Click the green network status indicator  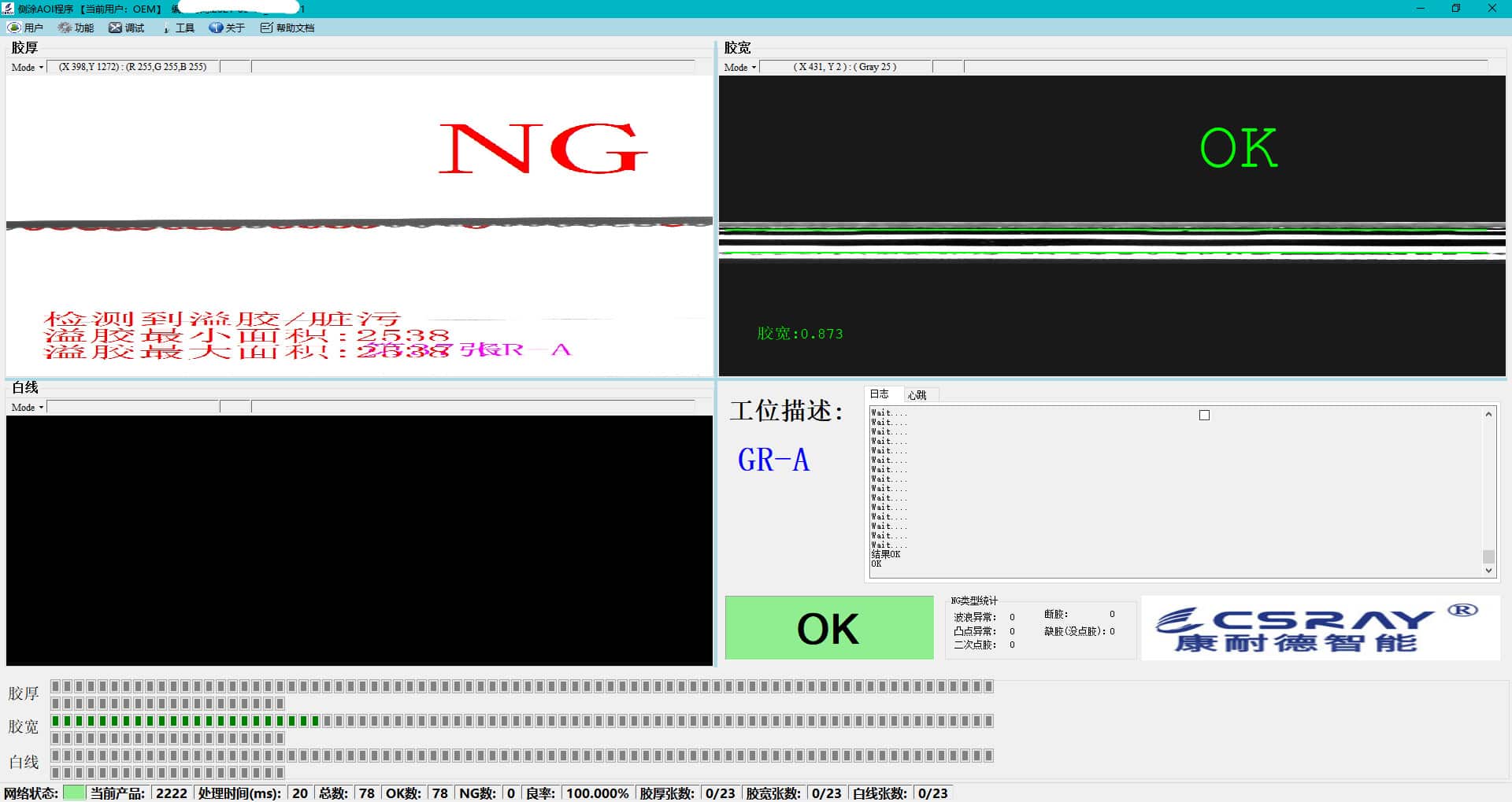(x=74, y=793)
